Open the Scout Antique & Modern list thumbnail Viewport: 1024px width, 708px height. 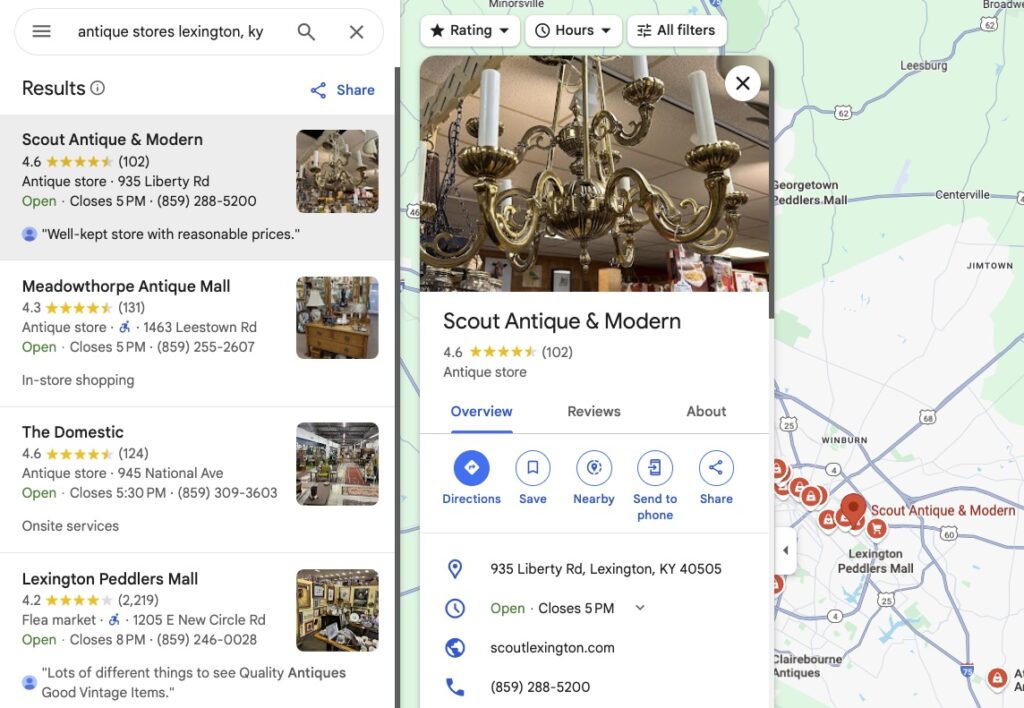(x=337, y=171)
